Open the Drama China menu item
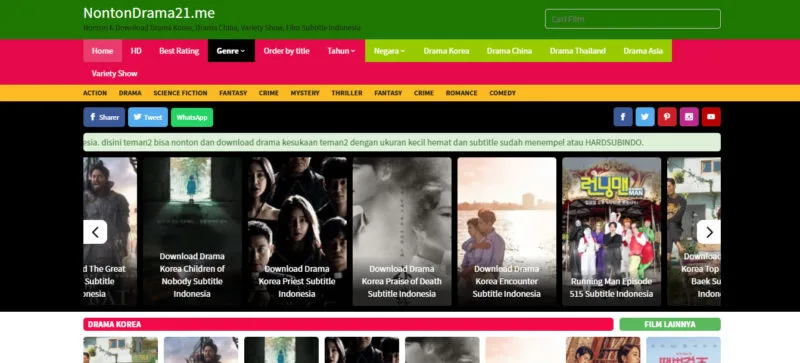 (x=509, y=51)
